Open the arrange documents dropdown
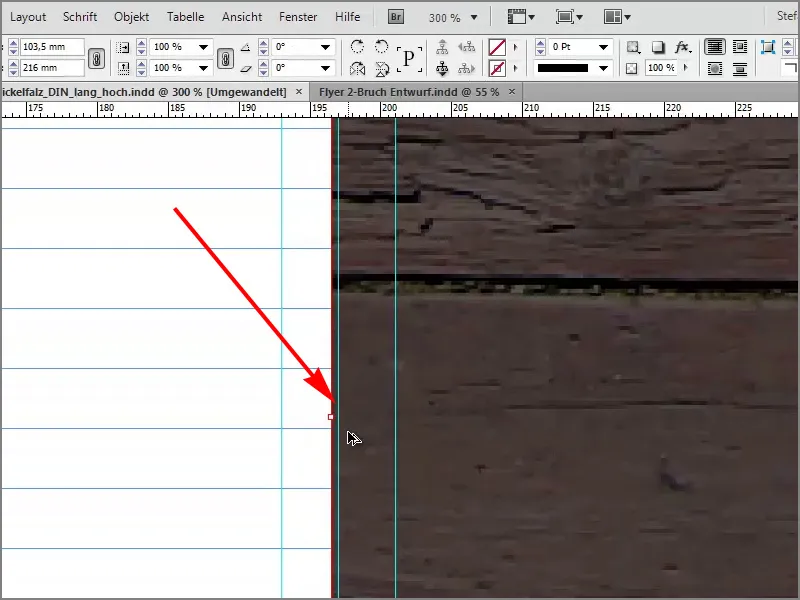This screenshot has width=800, height=600. [617, 17]
